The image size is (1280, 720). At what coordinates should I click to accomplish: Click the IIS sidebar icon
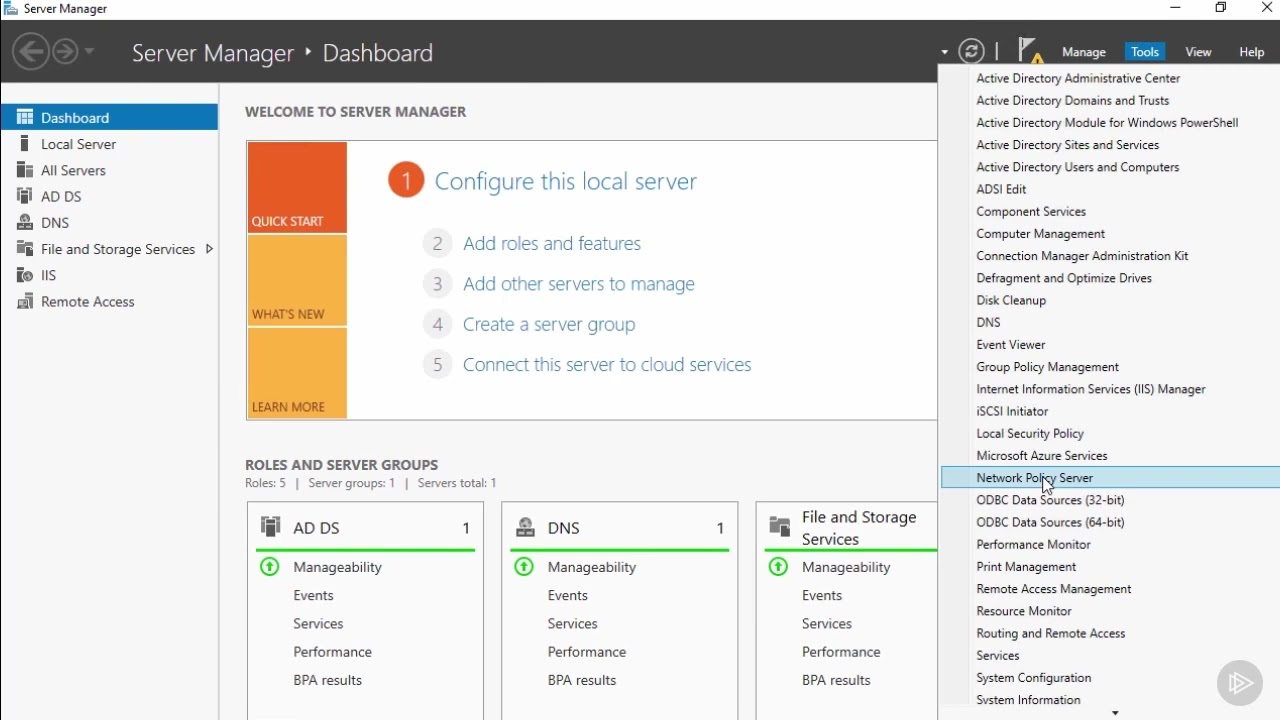[x=25, y=275]
